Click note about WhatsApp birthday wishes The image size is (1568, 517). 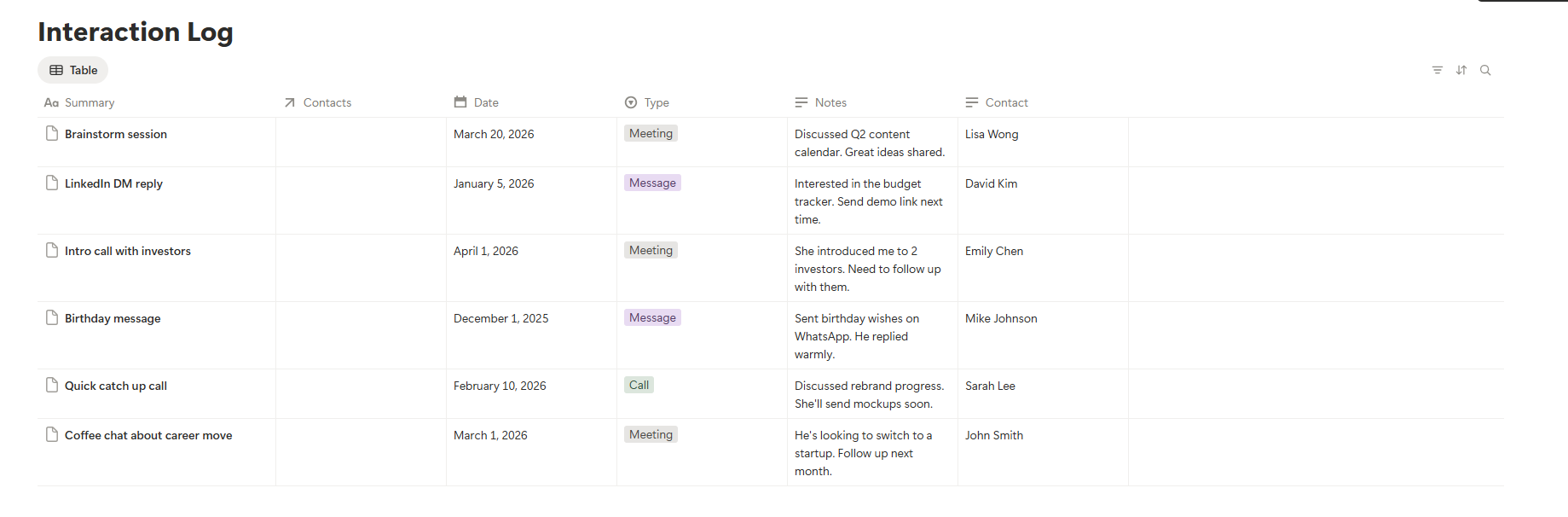pos(857,336)
